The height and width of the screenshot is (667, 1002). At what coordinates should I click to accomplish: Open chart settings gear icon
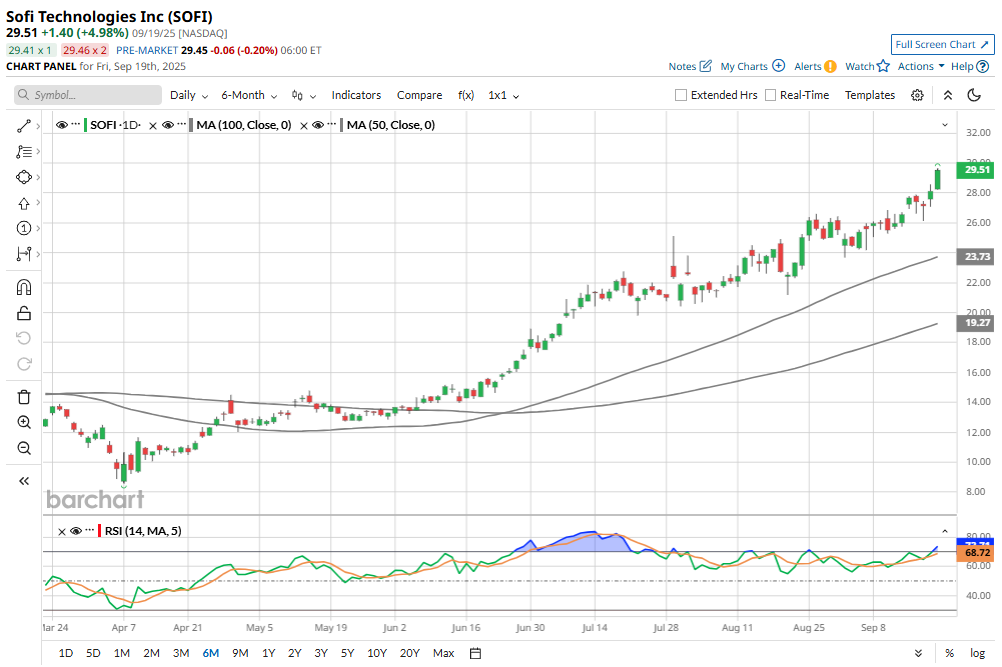(x=917, y=95)
